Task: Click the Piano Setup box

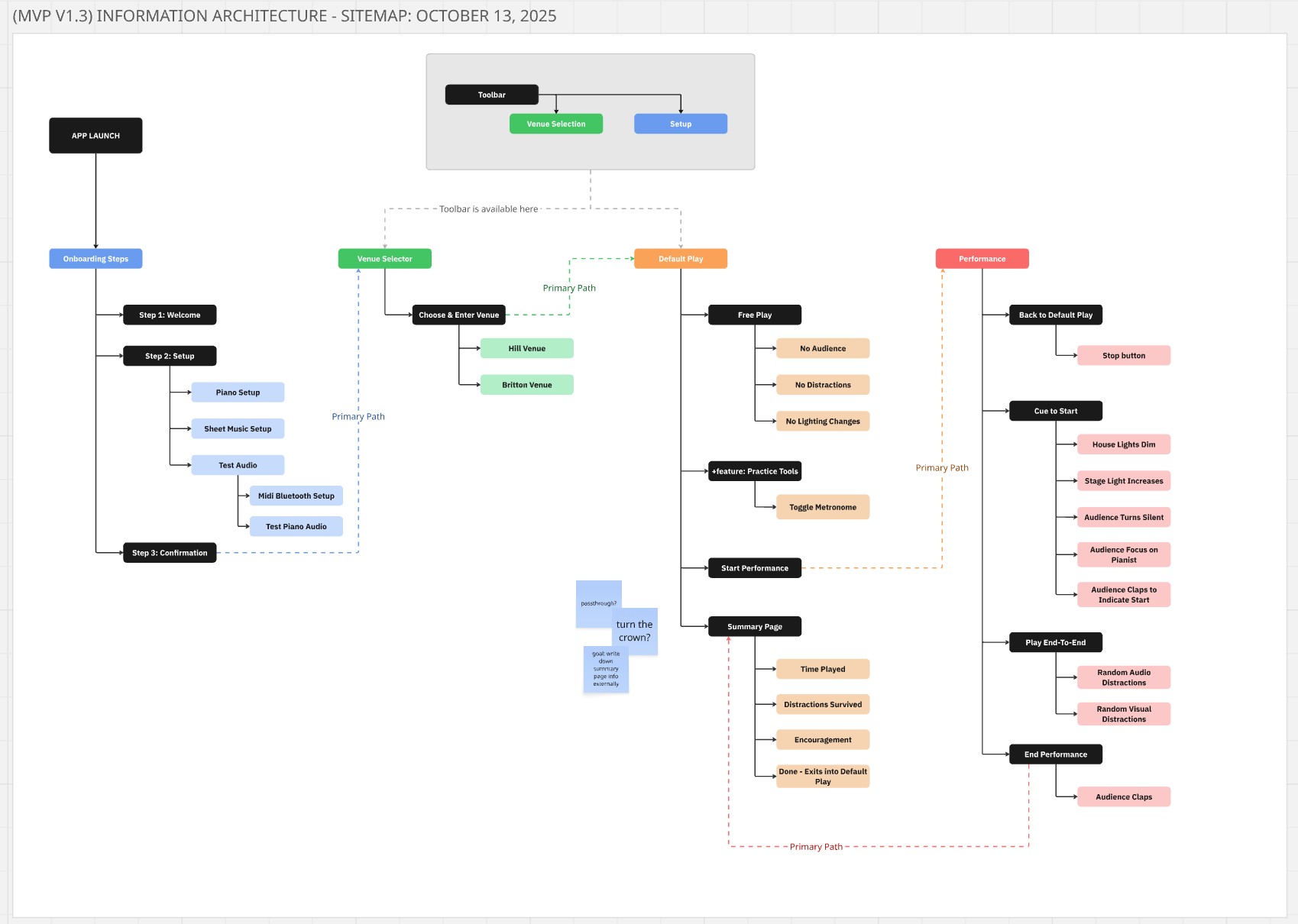Action: click(x=238, y=393)
